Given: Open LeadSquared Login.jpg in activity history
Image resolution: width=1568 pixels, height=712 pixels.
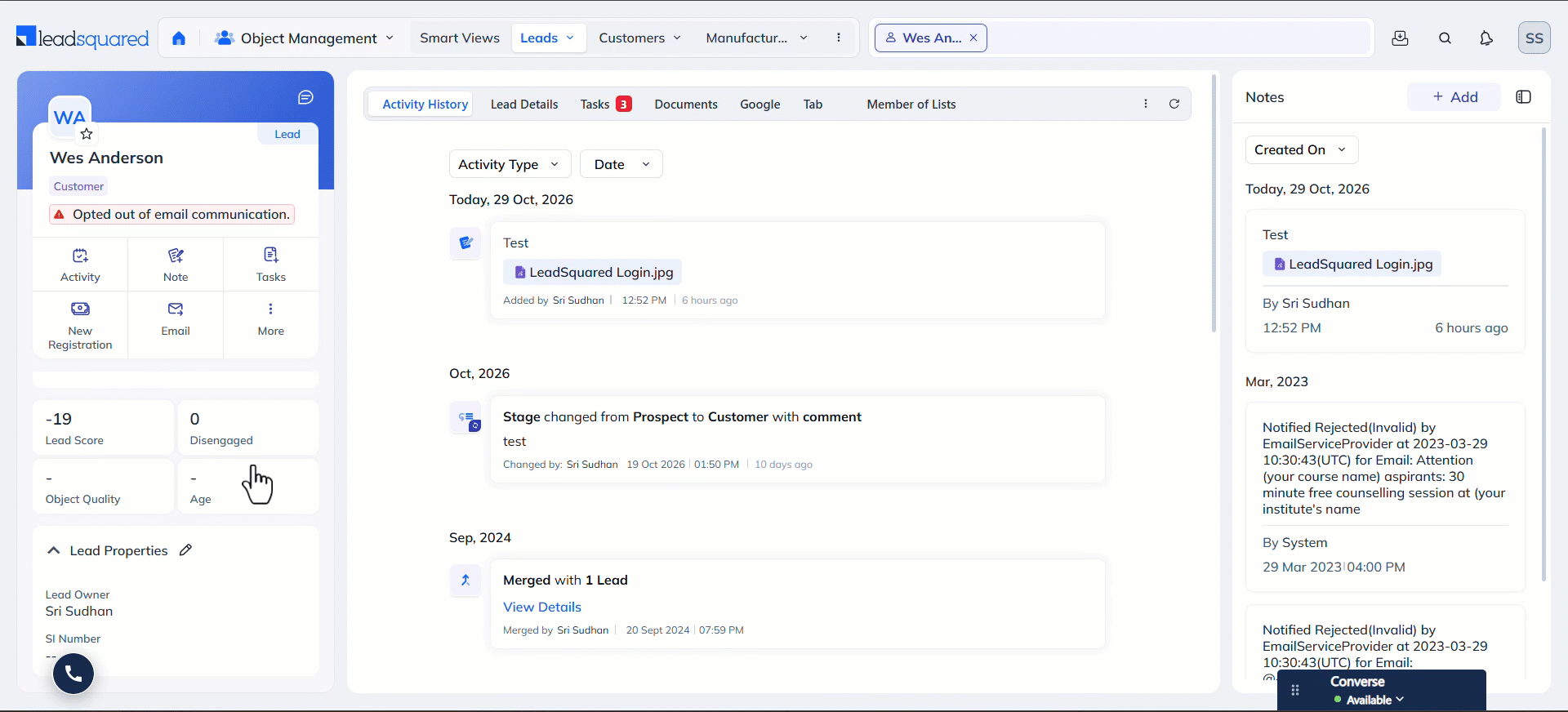Looking at the screenshot, I should tap(593, 272).
